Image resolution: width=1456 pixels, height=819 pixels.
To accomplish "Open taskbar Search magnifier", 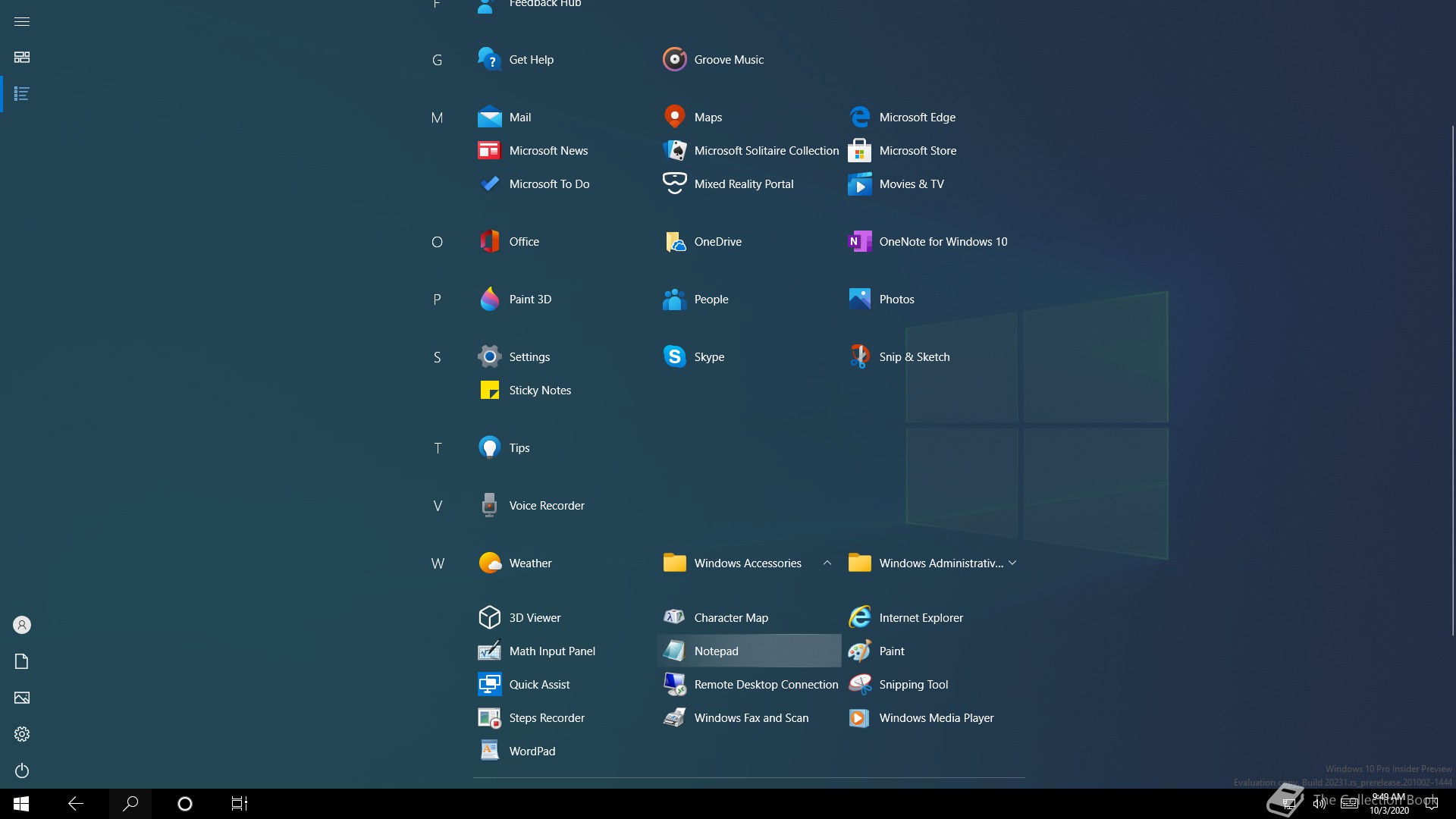I will click(130, 804).
